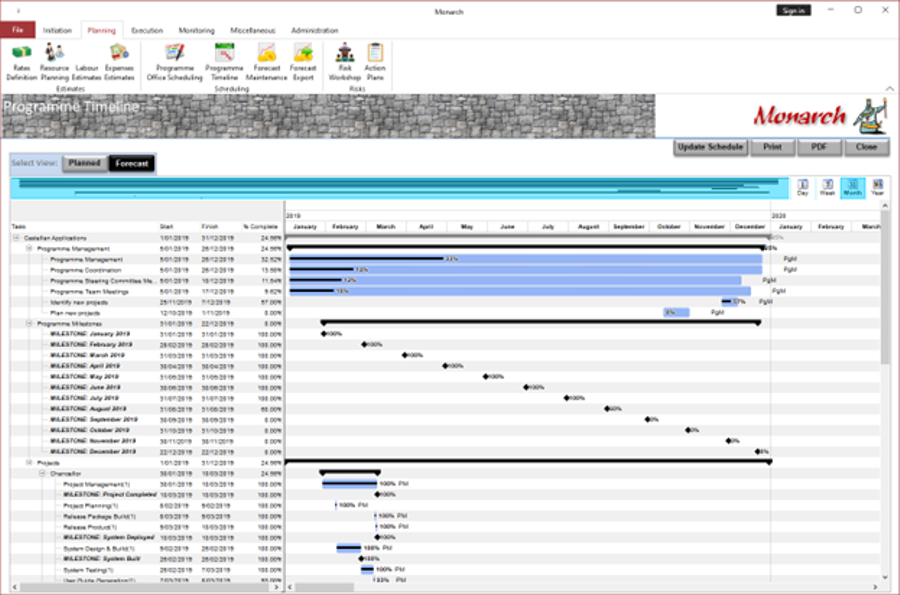The width and height of the screenshot is (900, 595).
Task: Toggle the Planned view
Action: (85, 163)
